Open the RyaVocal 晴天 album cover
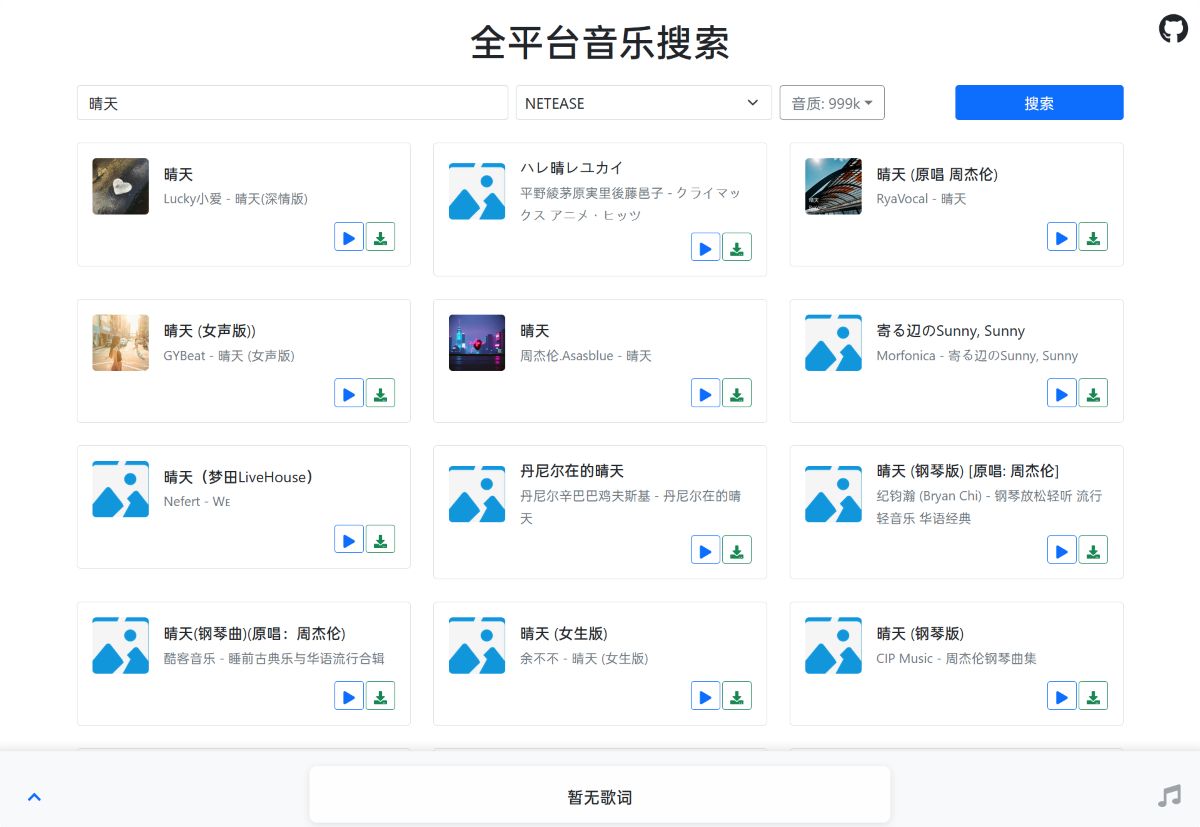The height and width of the screenshot is (827, 1200). (833, 186)
